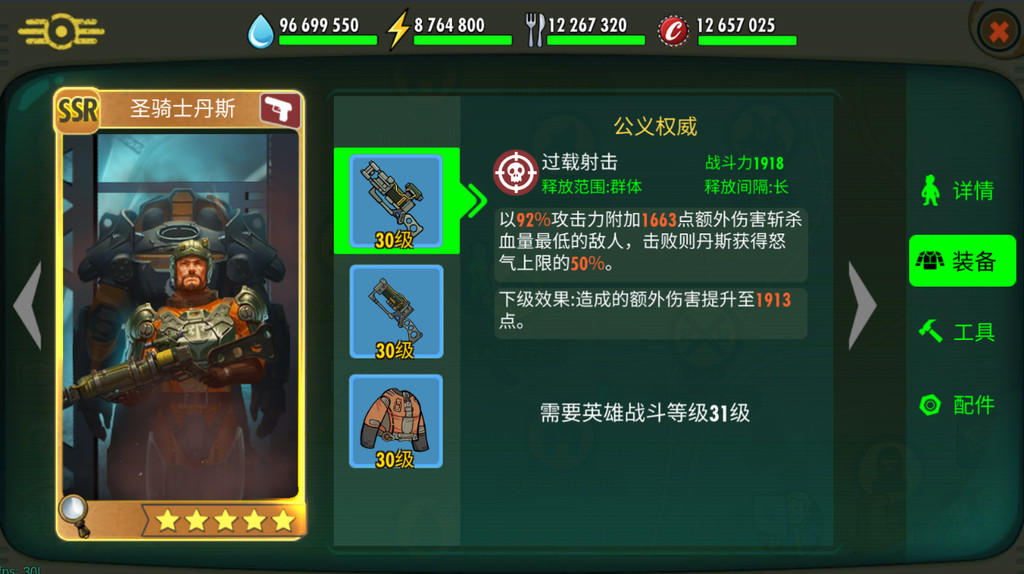The width and height of the screenshot is (1024, 574).
Task: Click the 圣骑士丹斯 hero portrait
Action: click(180, 317)
